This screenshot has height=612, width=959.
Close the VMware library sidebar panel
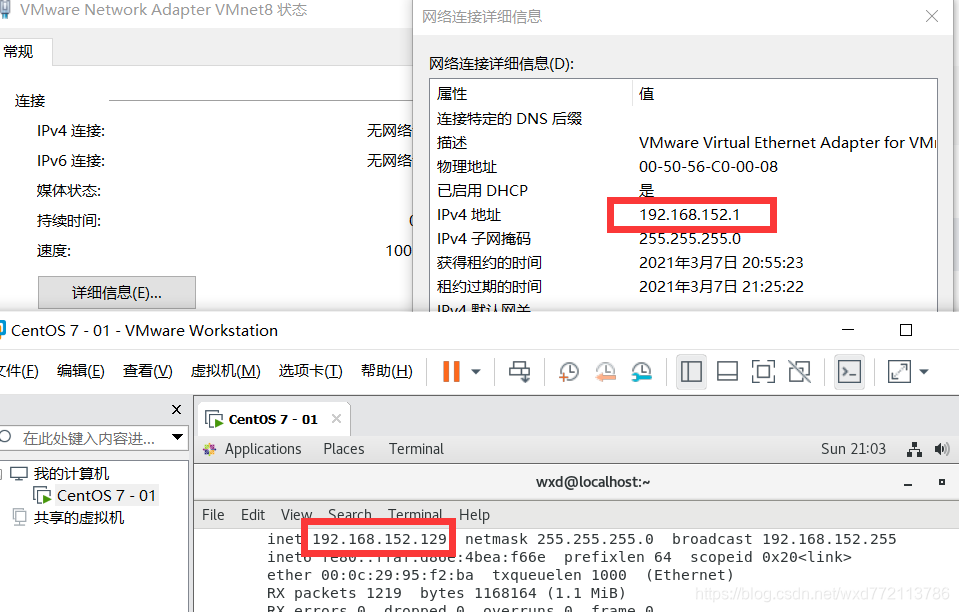click(x=176, y=409)
